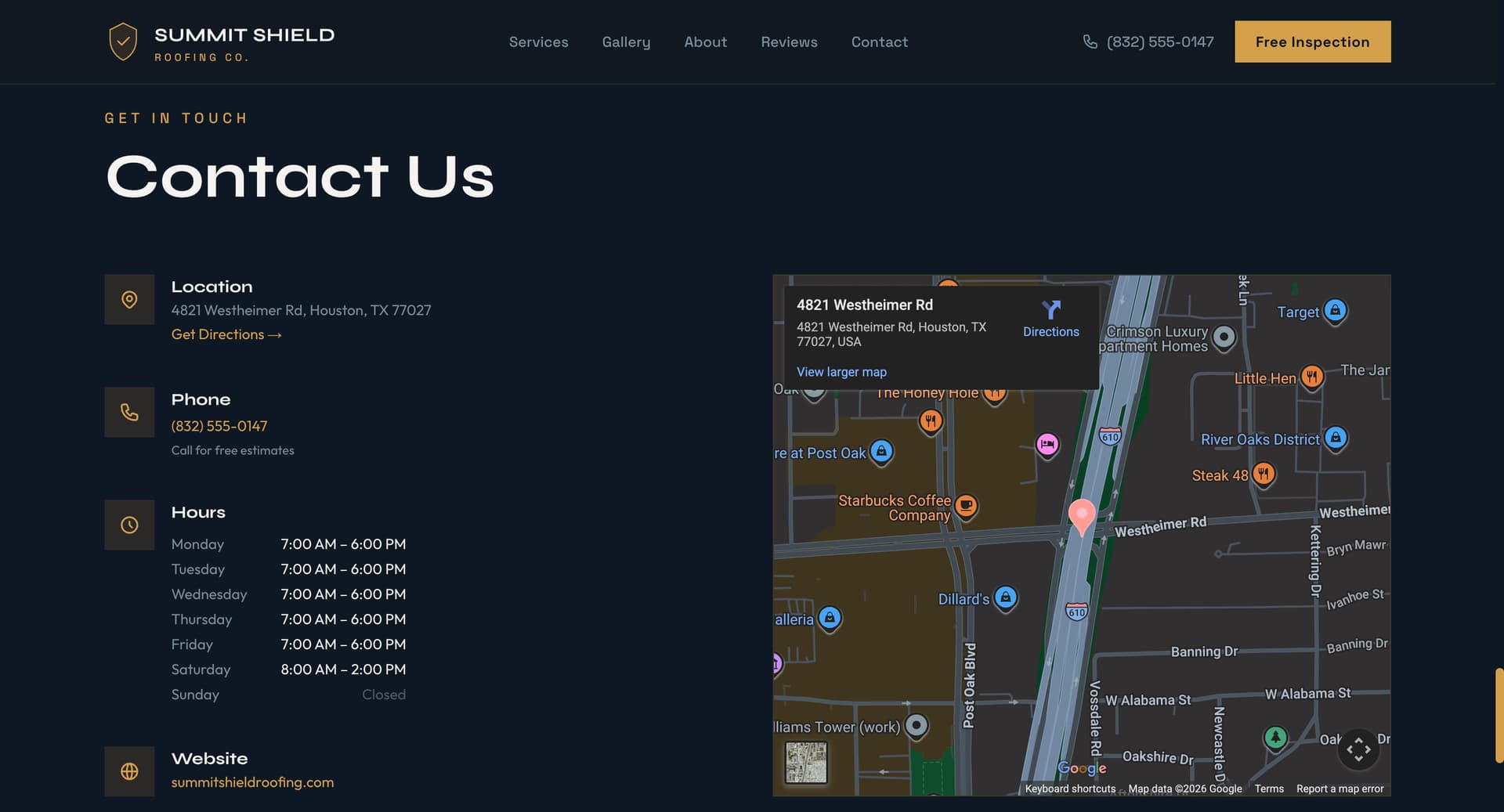Click the globe icon beside Website
Screen dimensions: 1504x812
(129, 771)
